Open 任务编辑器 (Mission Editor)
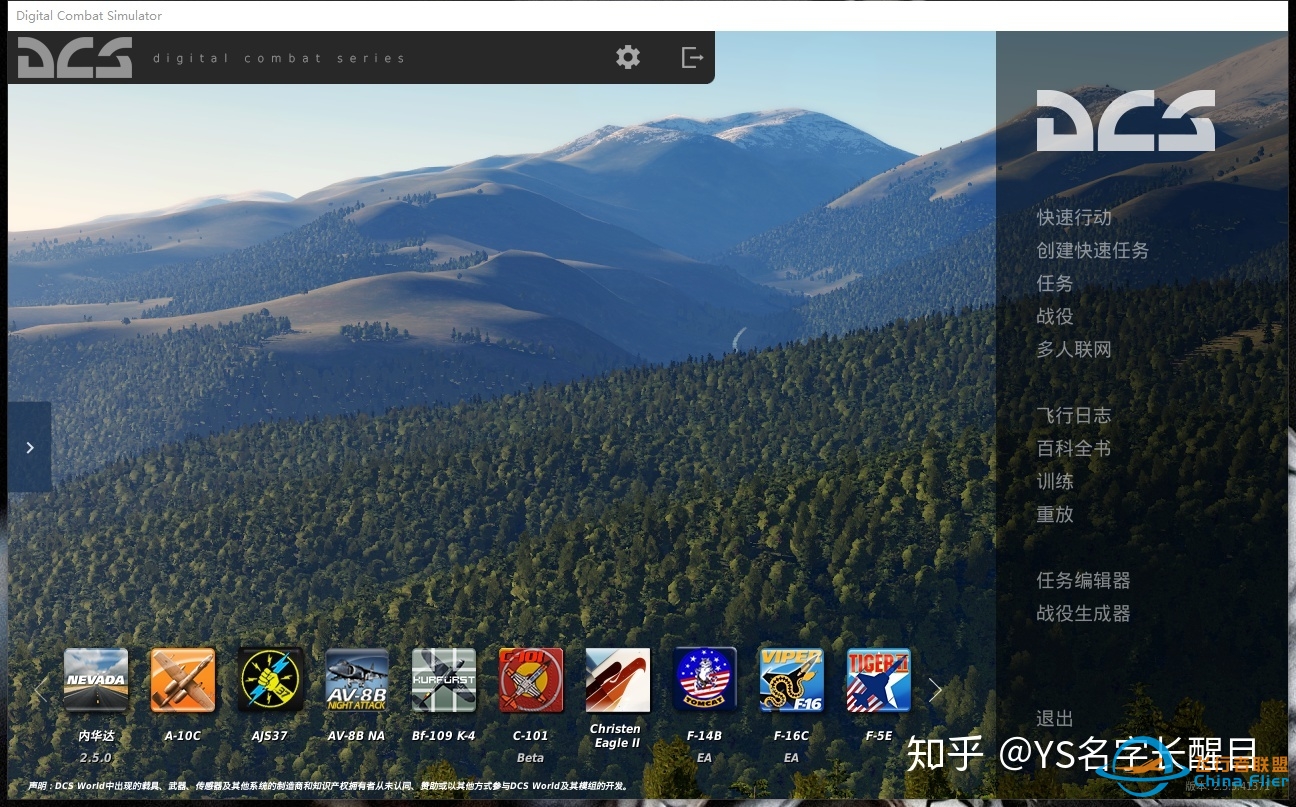Image resolution: width=1296 pixels, height=807 pixels. coord(1084,580)
